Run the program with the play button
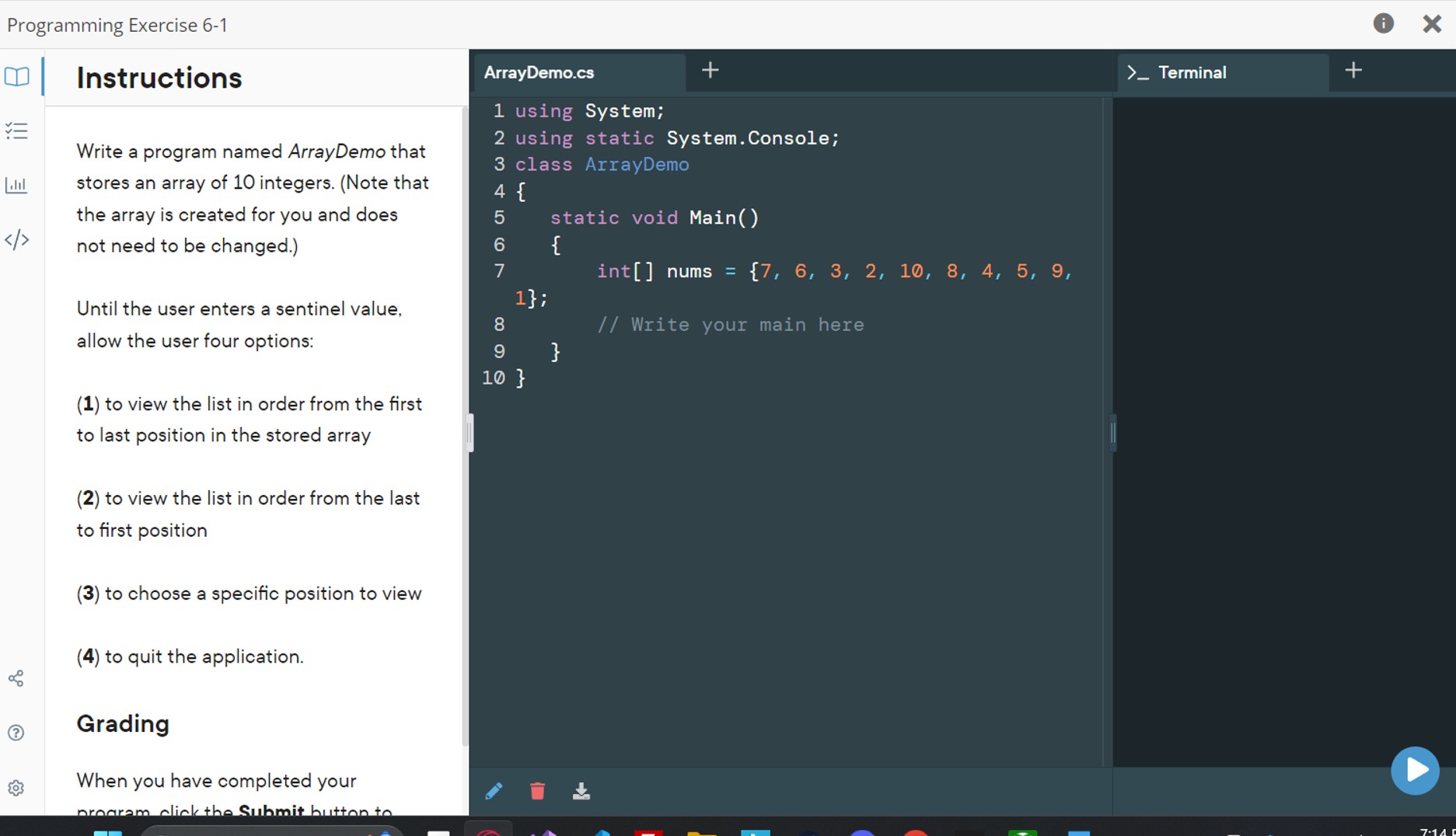 pos(1415,771)
